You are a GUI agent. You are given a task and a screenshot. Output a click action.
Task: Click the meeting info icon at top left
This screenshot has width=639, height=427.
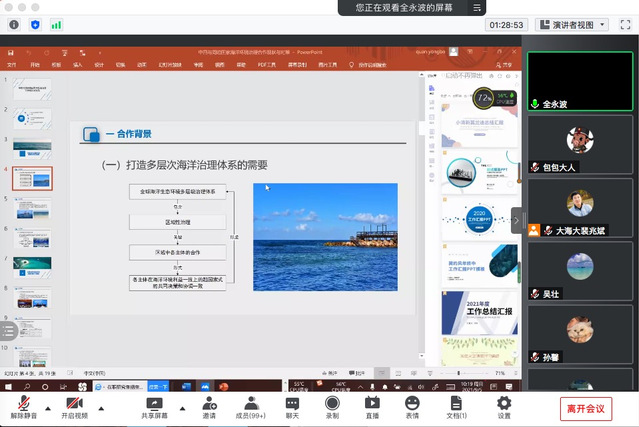14,24
